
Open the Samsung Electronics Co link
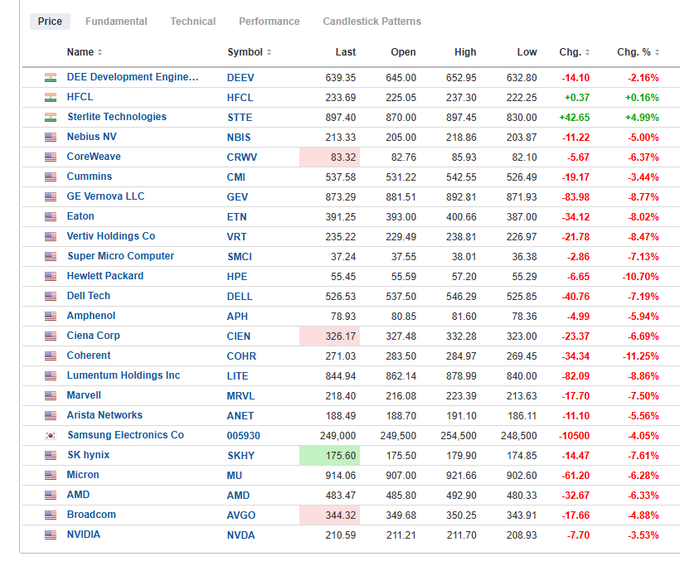click(126, 435)
